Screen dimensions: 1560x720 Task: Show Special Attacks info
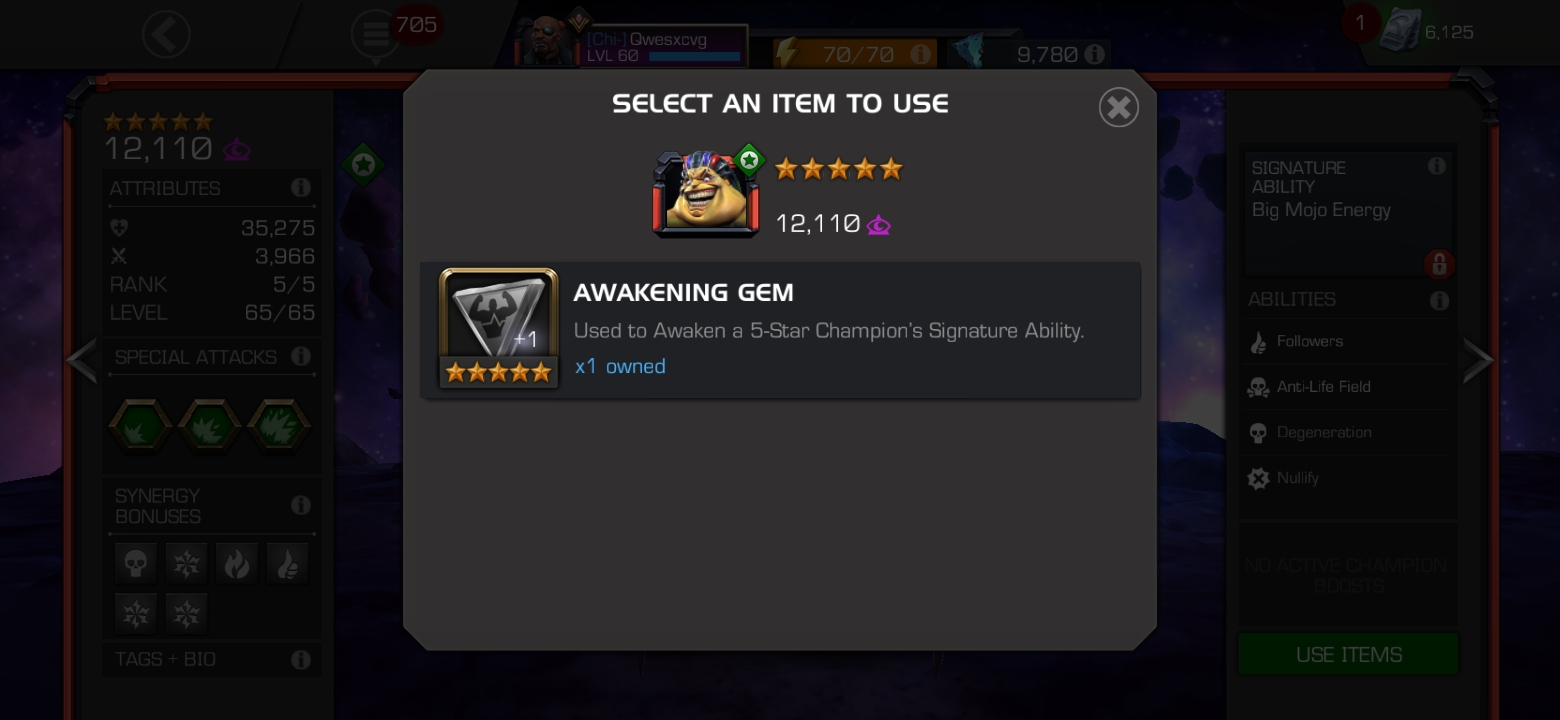click(x=300, y=357)
